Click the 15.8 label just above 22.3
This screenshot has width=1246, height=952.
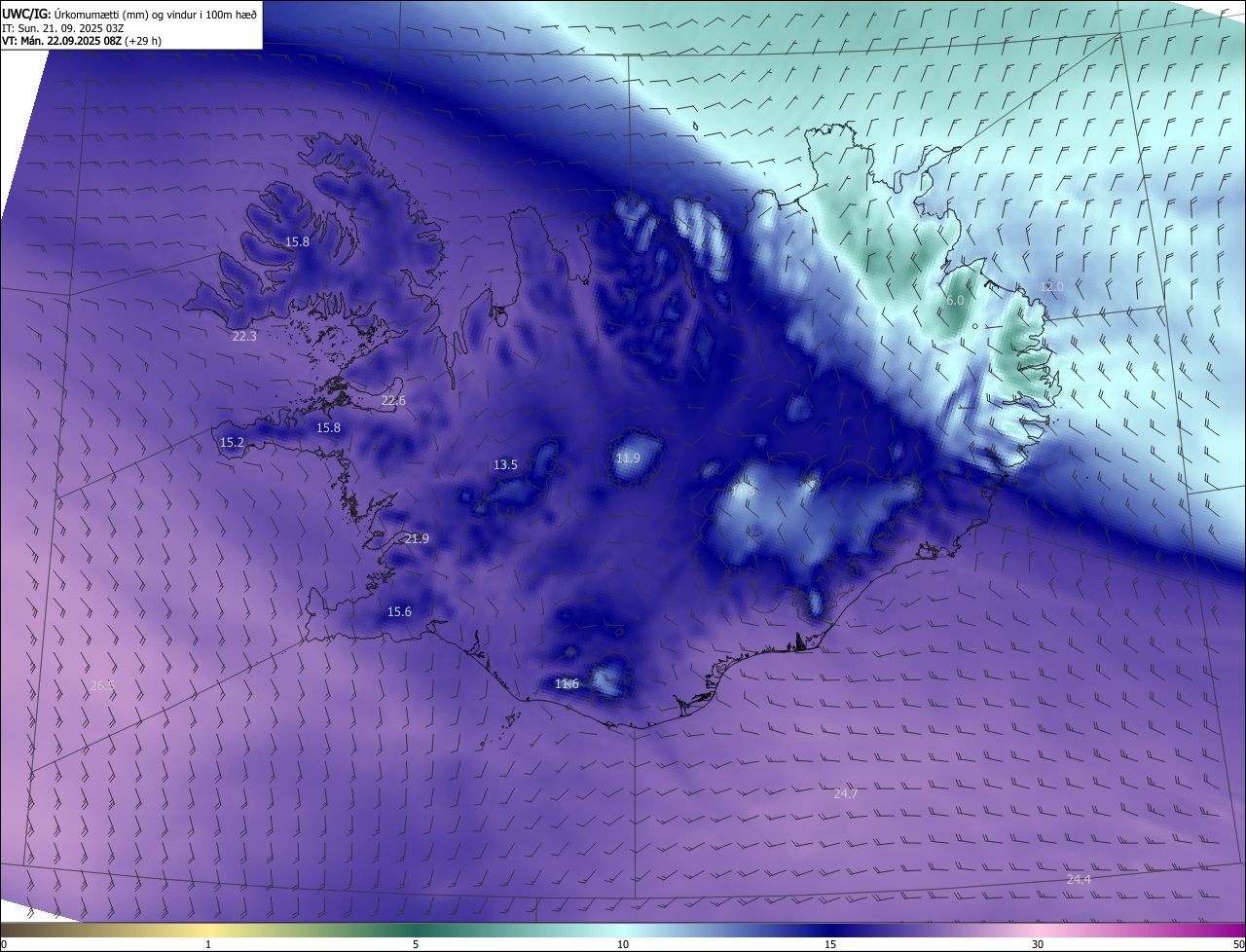click(x=297, y=241)
